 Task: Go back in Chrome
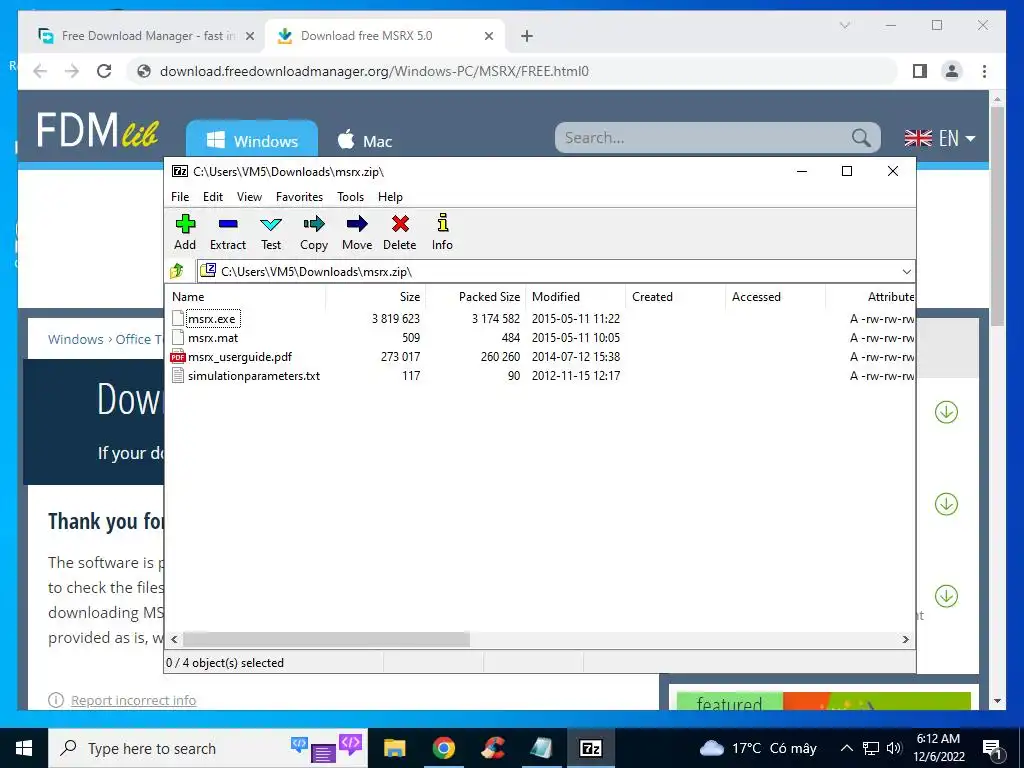40,71
